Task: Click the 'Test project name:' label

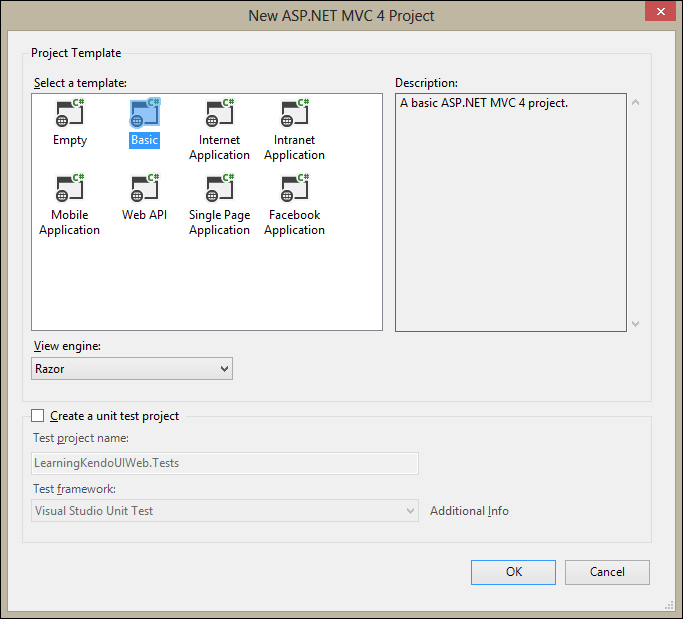Action: click(x=81, y=438)
